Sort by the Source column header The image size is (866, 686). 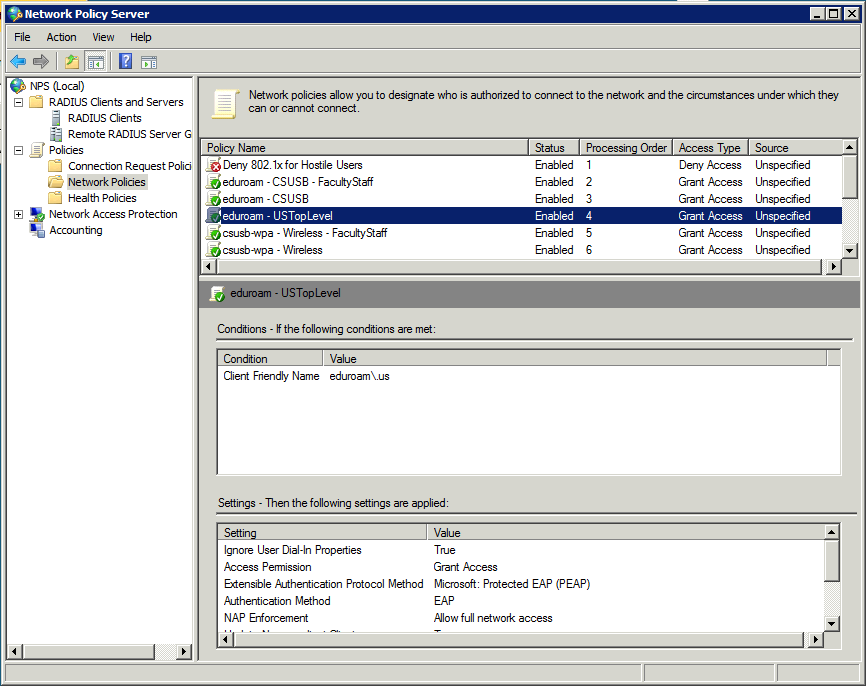coord(795,147)
